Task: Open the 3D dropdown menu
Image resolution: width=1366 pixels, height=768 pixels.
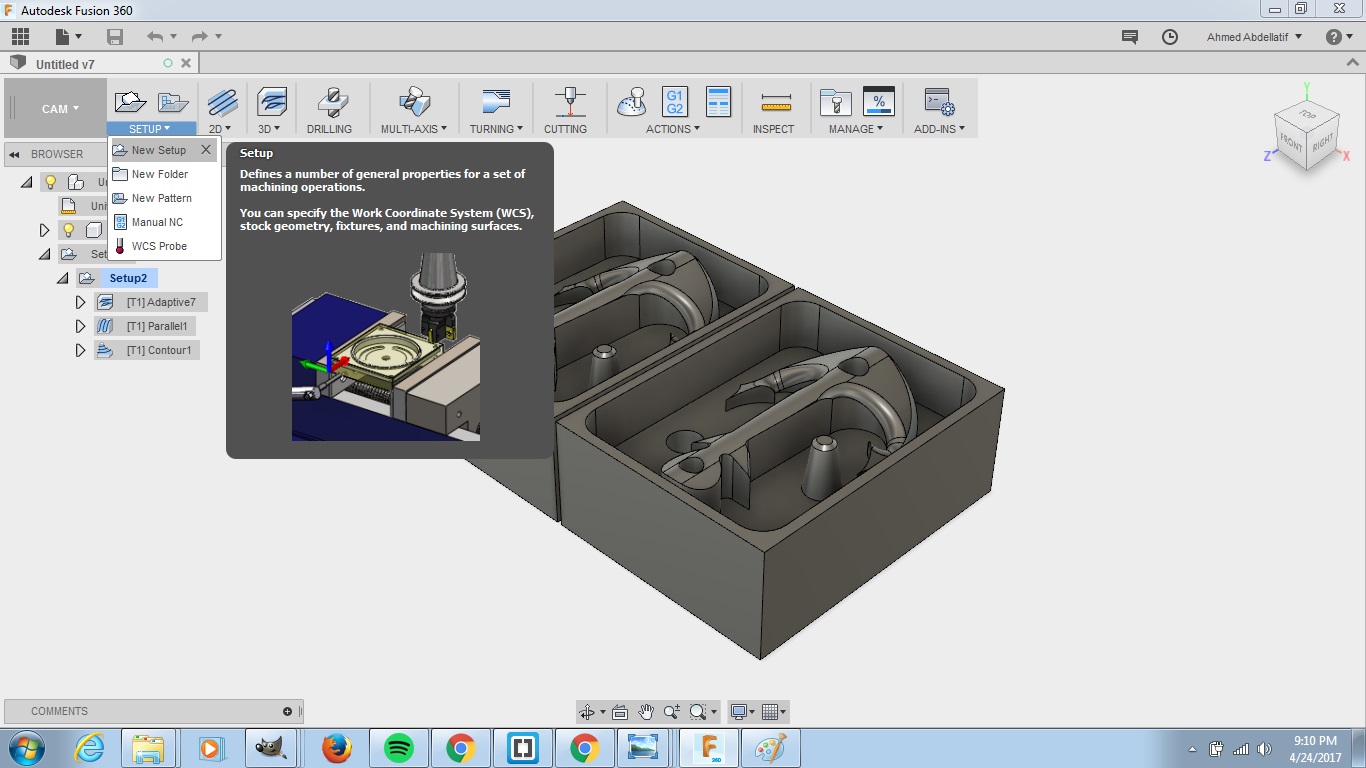Action: tap(269, 129)
